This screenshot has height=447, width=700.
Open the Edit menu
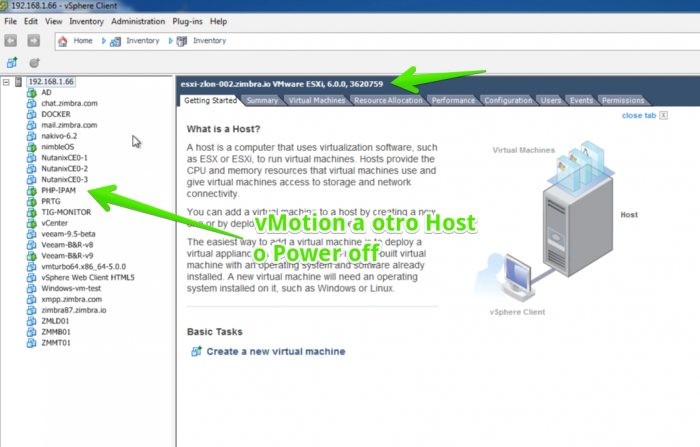pos(31,21)
